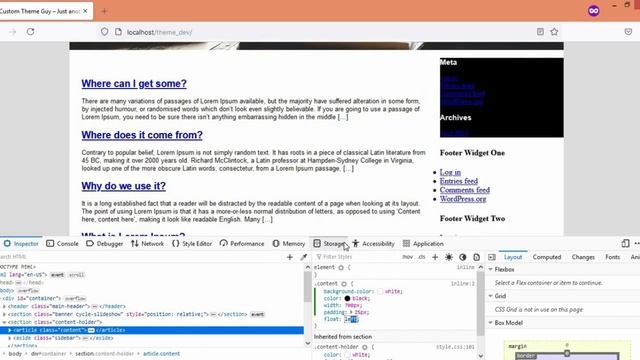Open 'Why do we use it?' post
Screen dimensions: 640x360
pos(123,186)
